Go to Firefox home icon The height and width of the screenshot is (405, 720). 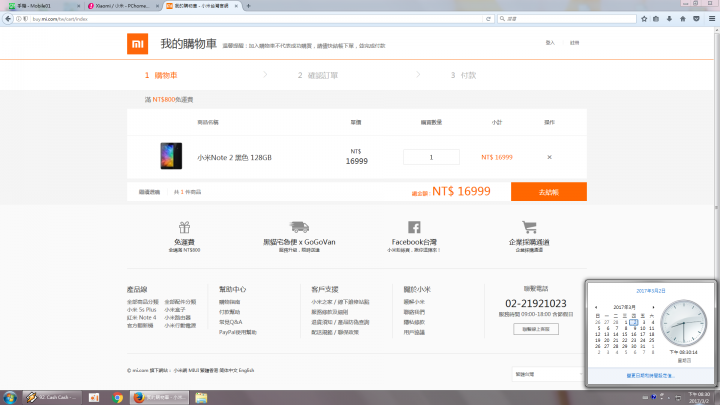[x=683, y=19]
